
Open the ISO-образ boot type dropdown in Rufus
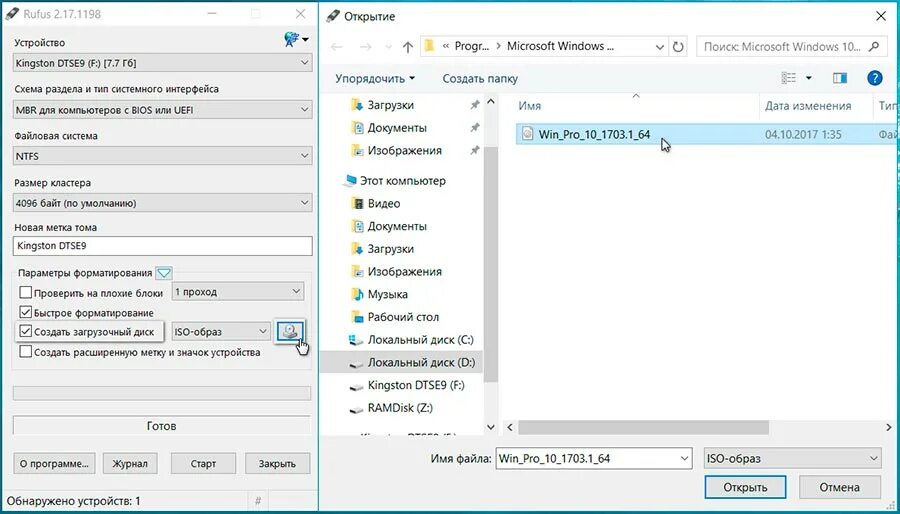point(220,331)
